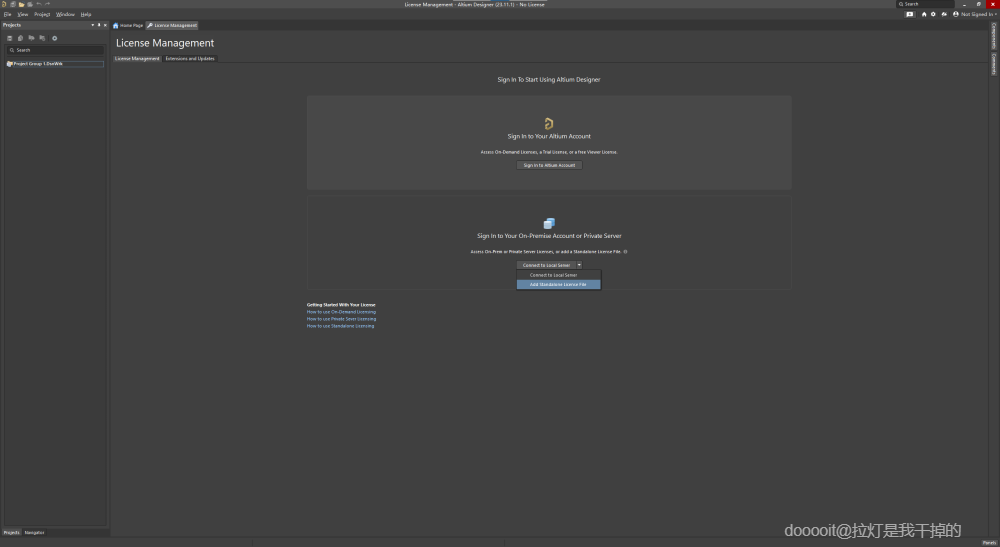Screen dimensions: 1000x547
Task: Click the blue server cubes icon
Action: [549, 223]
